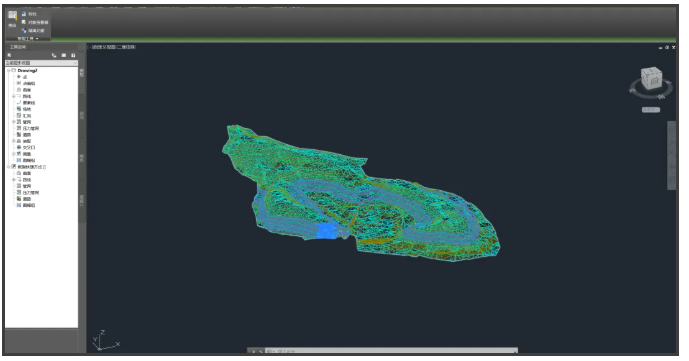Switch to the 工具箱 Toolbox vertical tab

(82, 201)
